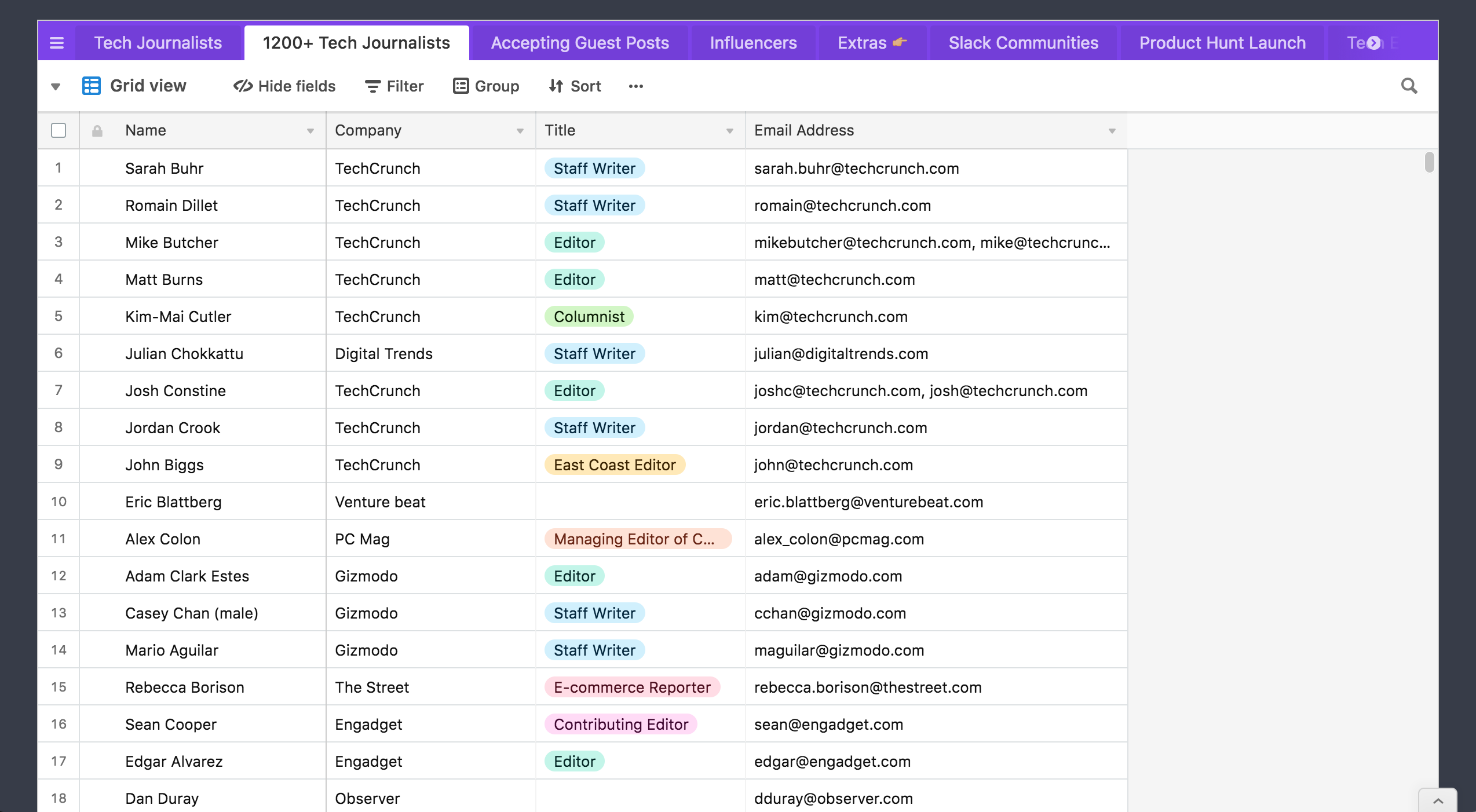Click the Managing Editor of C... tag
The width and height of the screenshot is (1476, 812).
tap(638, 539)
